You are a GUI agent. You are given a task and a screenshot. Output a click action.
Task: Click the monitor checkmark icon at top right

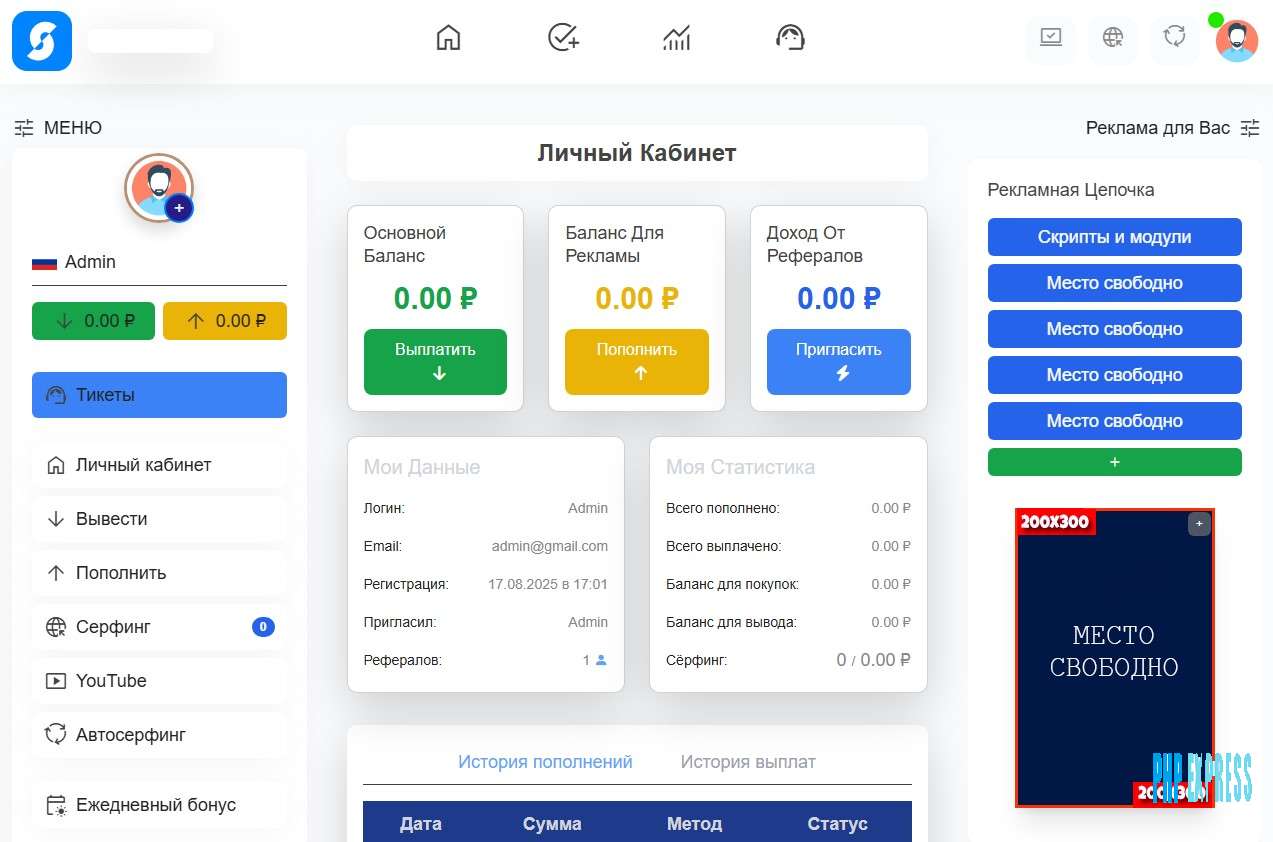[1051, 38]
